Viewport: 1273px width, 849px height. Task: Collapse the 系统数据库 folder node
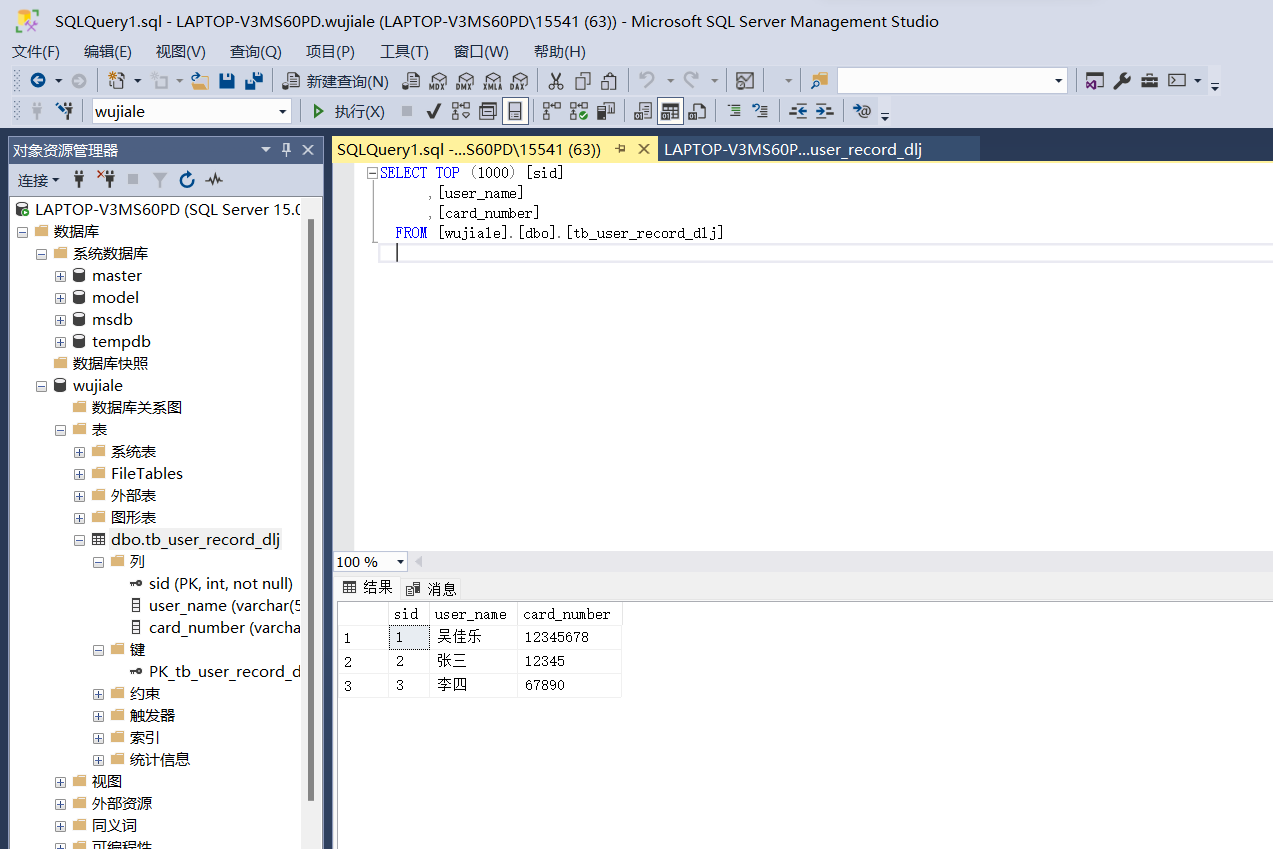coord(42,254)
